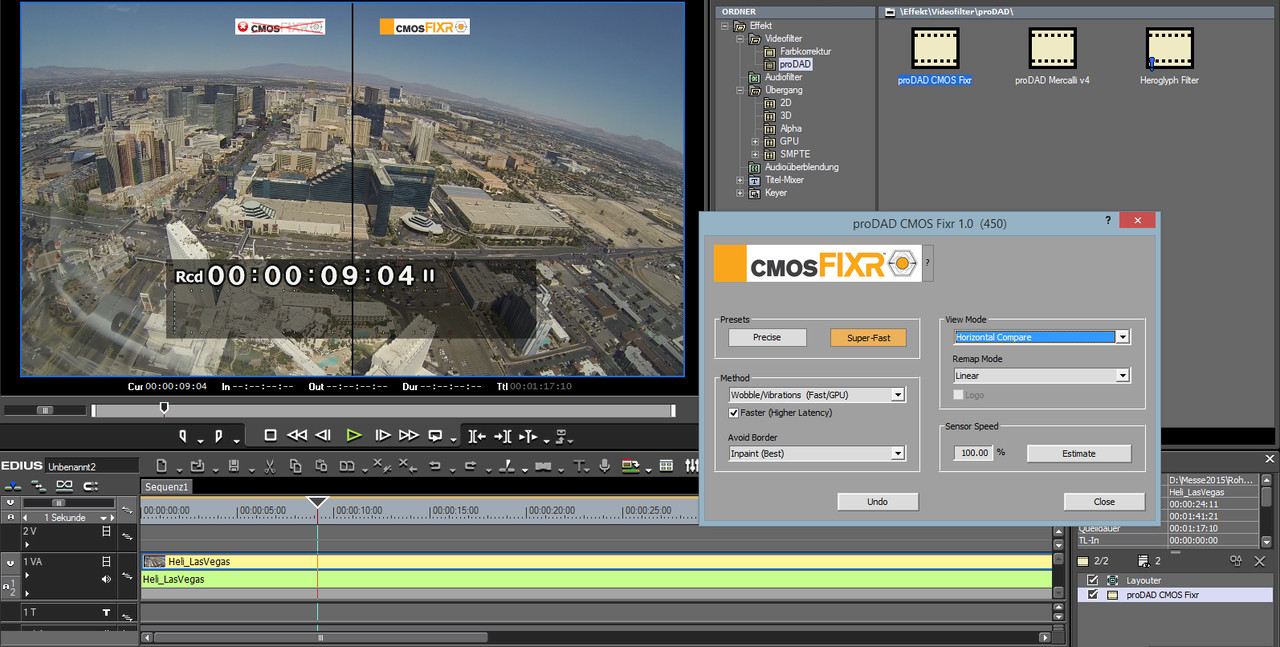Select the proDAD folder in tree
The image size is (1280, 647).
click(796, 64)
